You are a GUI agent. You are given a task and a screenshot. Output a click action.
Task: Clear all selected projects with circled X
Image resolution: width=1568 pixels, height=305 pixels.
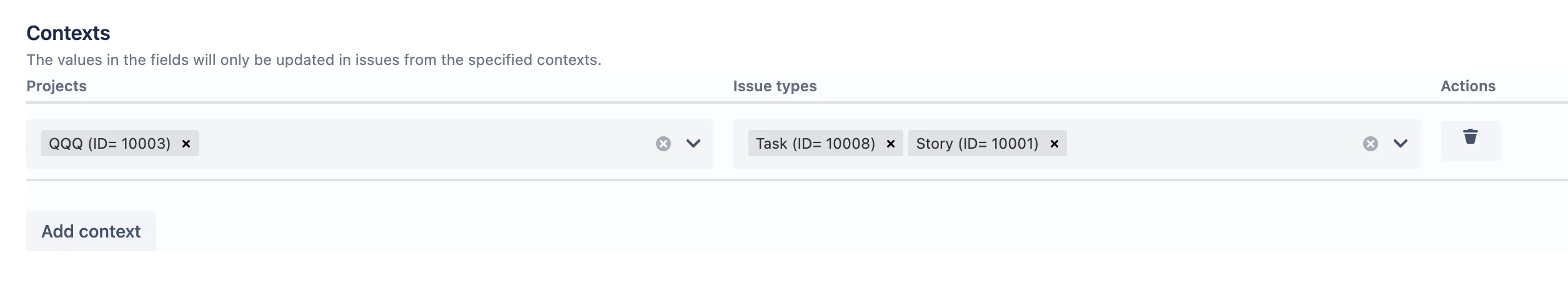663,144
